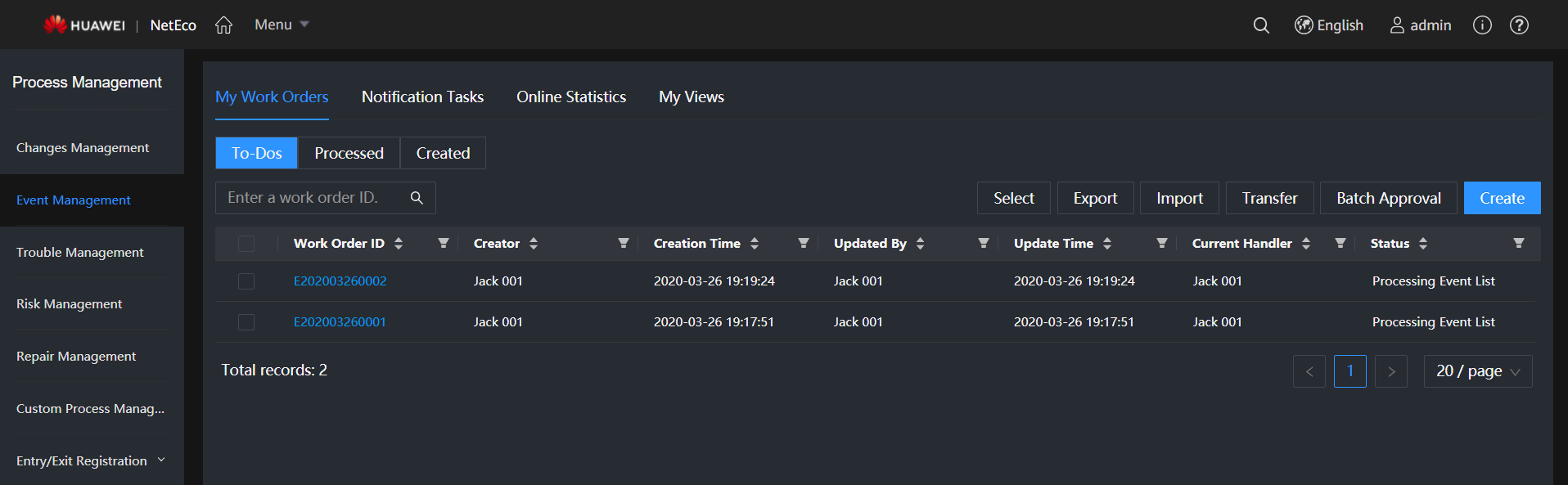Screen dimensions: 1568x485
Task: Search work order magnifier icon
Action: point(417,198)
